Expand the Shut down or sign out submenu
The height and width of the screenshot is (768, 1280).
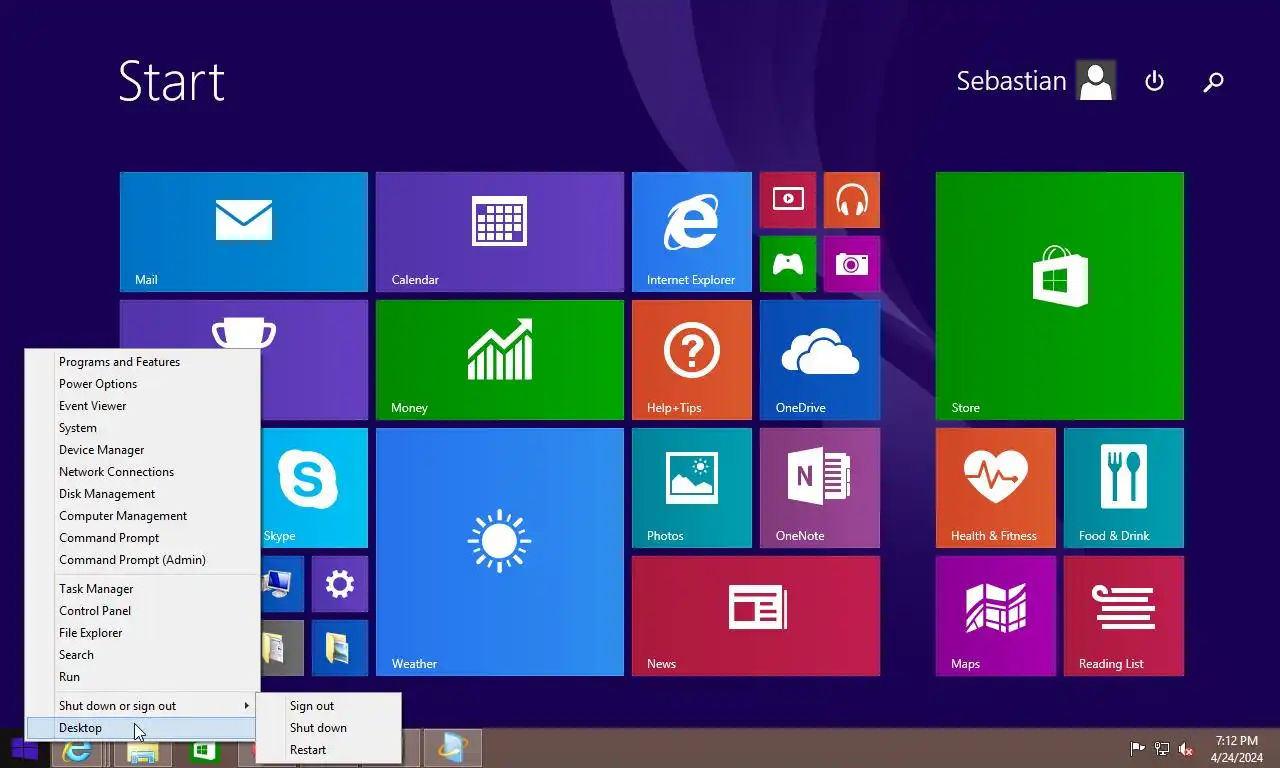142,706
